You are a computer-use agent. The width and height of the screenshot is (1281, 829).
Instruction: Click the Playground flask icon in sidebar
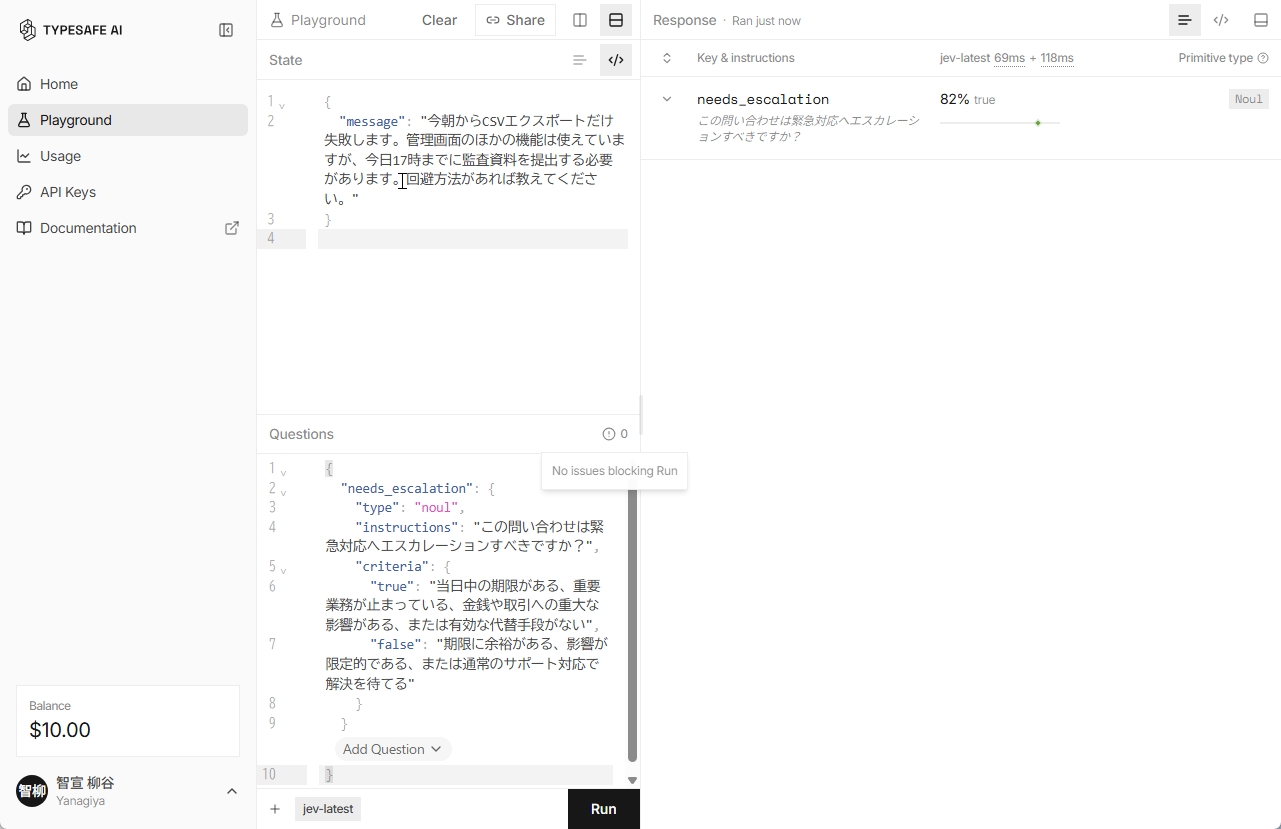pos(24,120)
